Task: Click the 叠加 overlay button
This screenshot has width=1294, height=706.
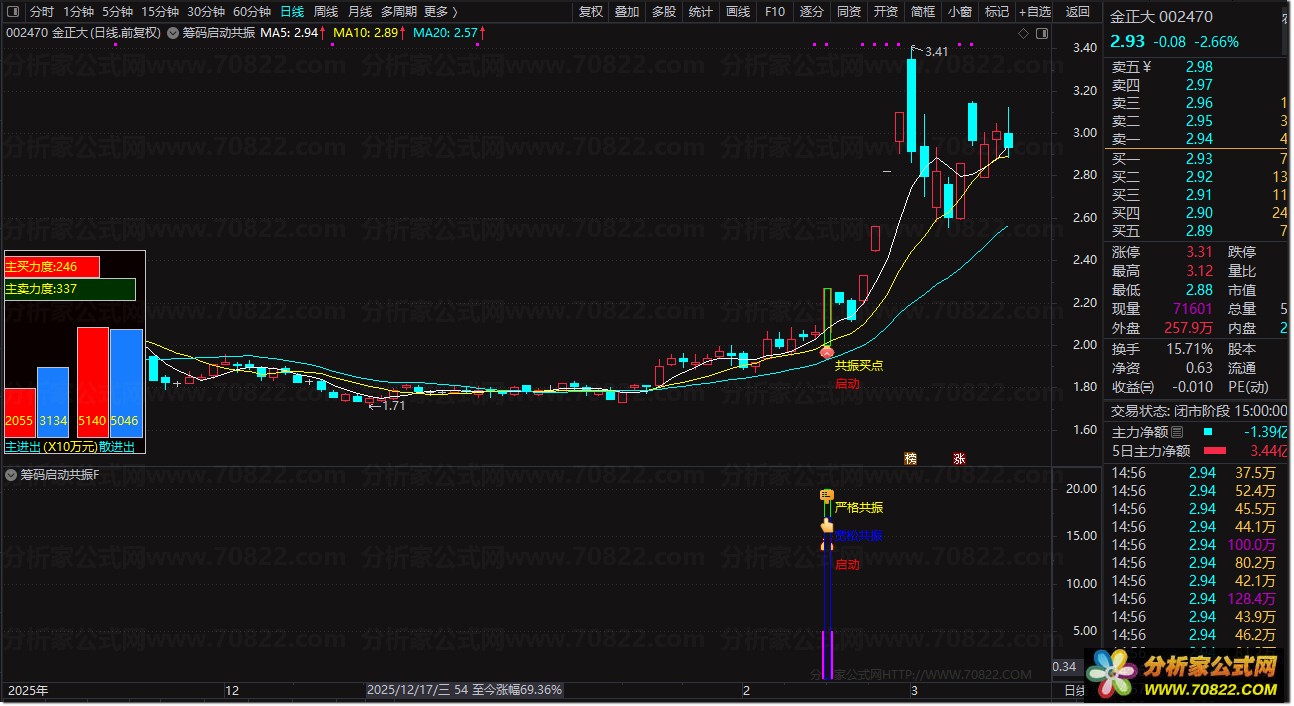Action: pyautogui.click(x=627, y=12)
